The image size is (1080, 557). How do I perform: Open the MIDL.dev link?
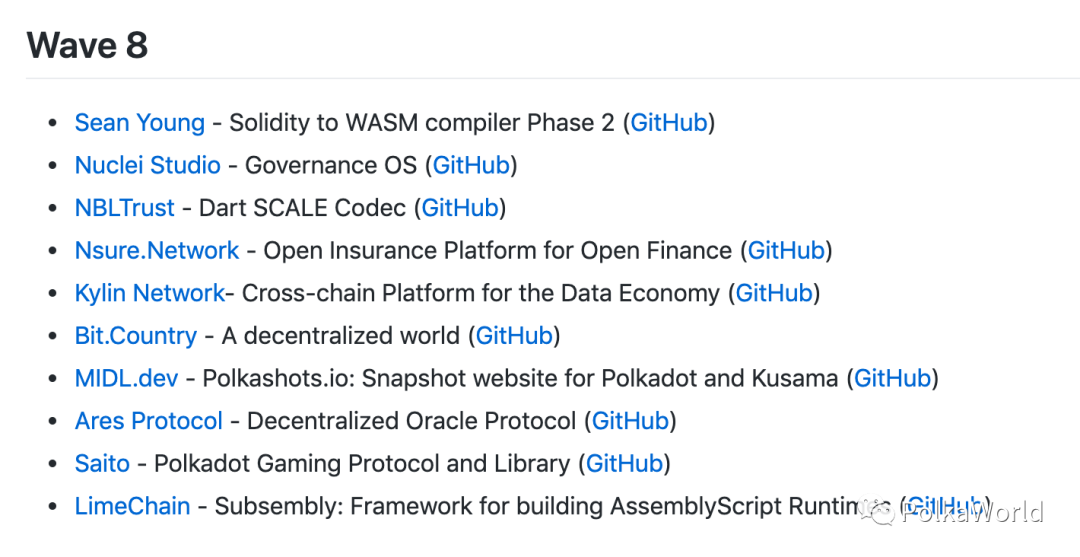(126, 379)
